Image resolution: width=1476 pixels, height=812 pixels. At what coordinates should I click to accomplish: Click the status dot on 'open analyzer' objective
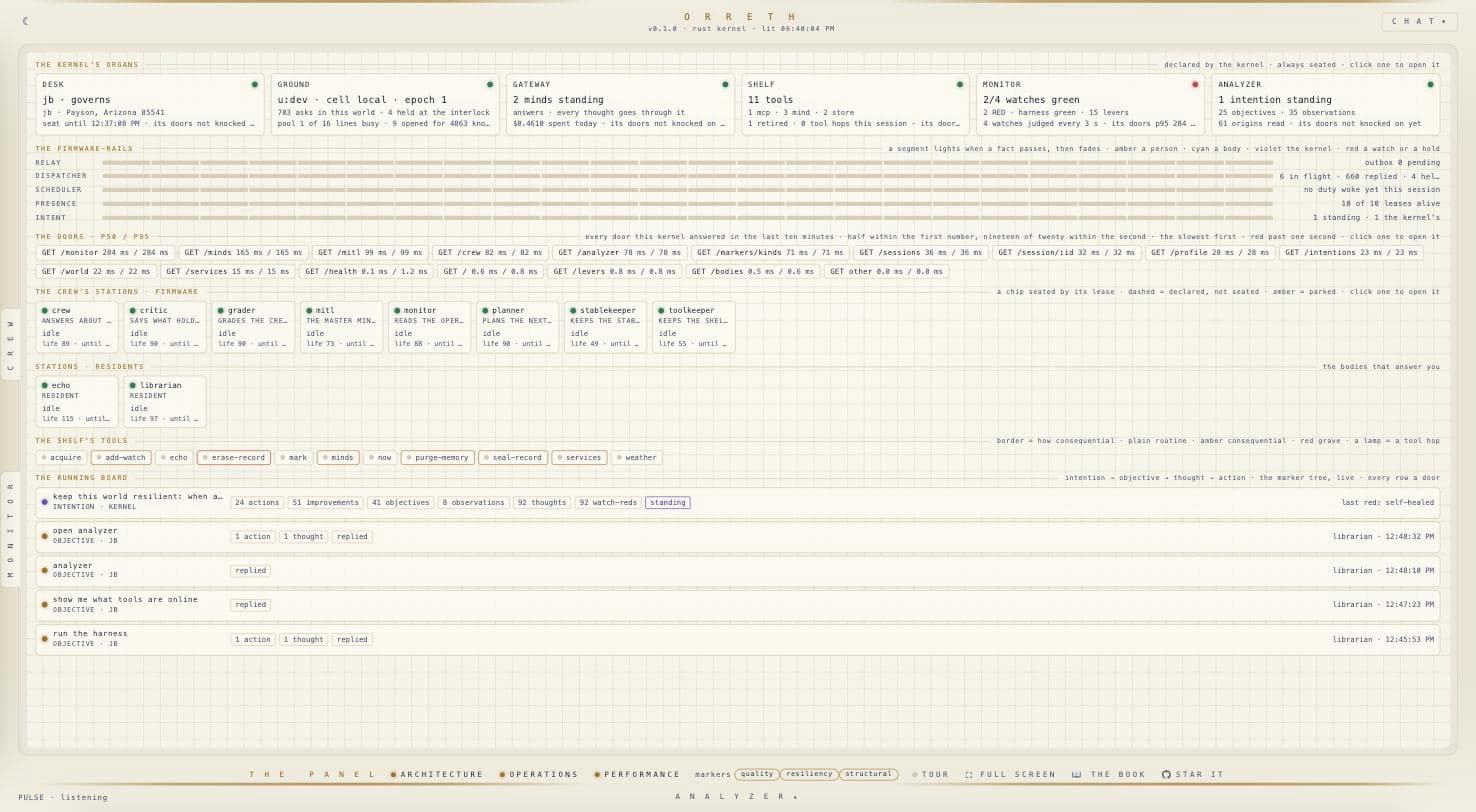(x=45, y=536)
